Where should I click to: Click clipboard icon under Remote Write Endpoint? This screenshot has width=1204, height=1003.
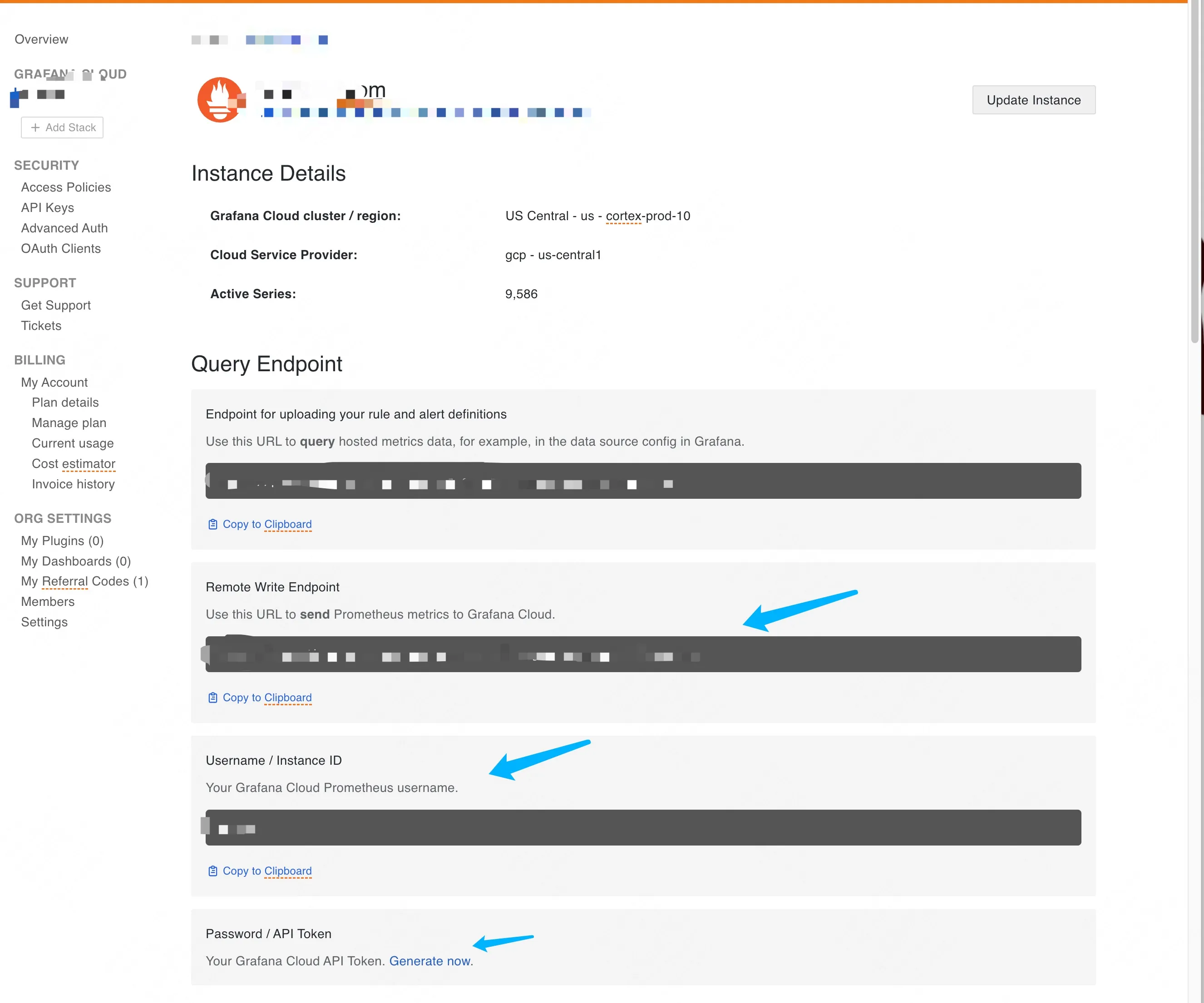point(213,698)
